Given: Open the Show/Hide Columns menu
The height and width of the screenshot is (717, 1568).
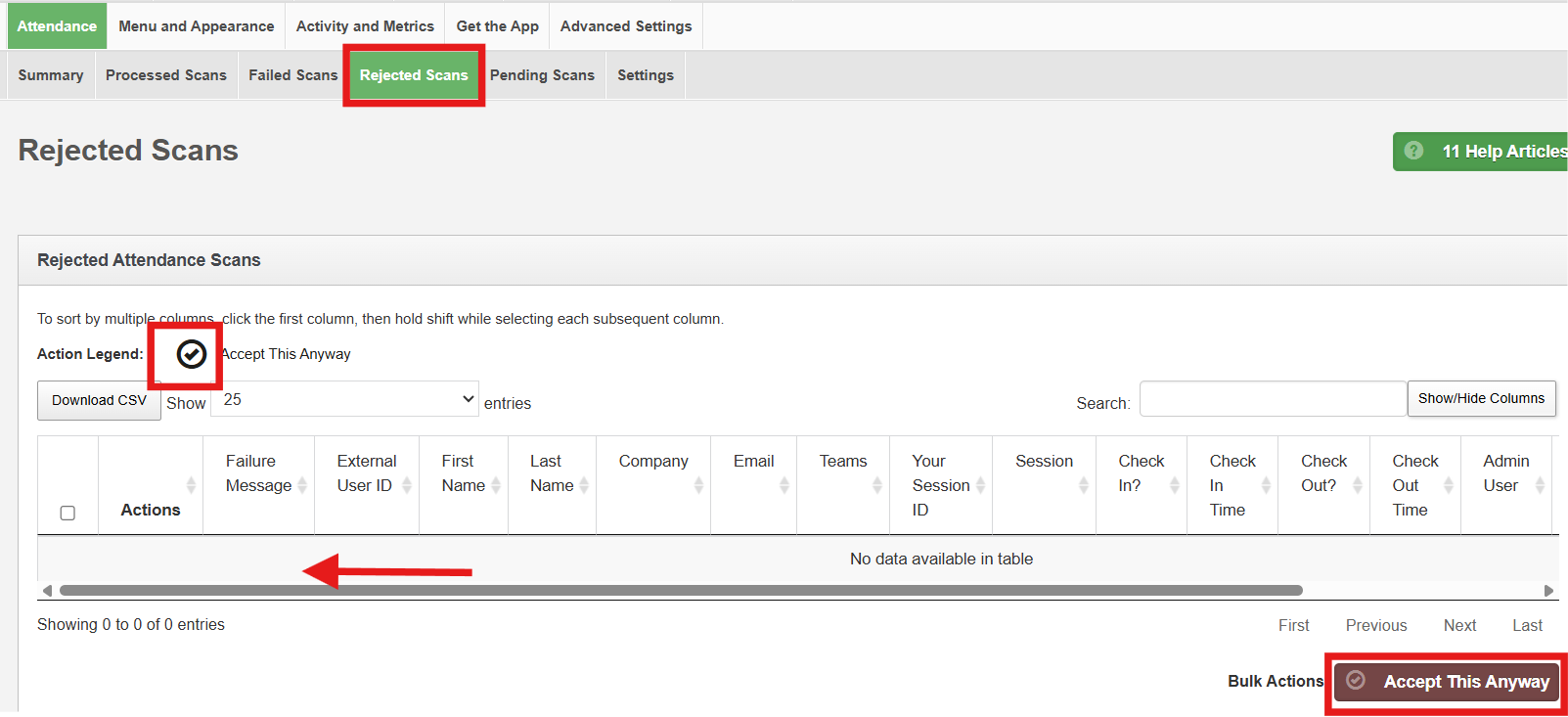Looking at the screenshot, I should tap(1481, 398).
